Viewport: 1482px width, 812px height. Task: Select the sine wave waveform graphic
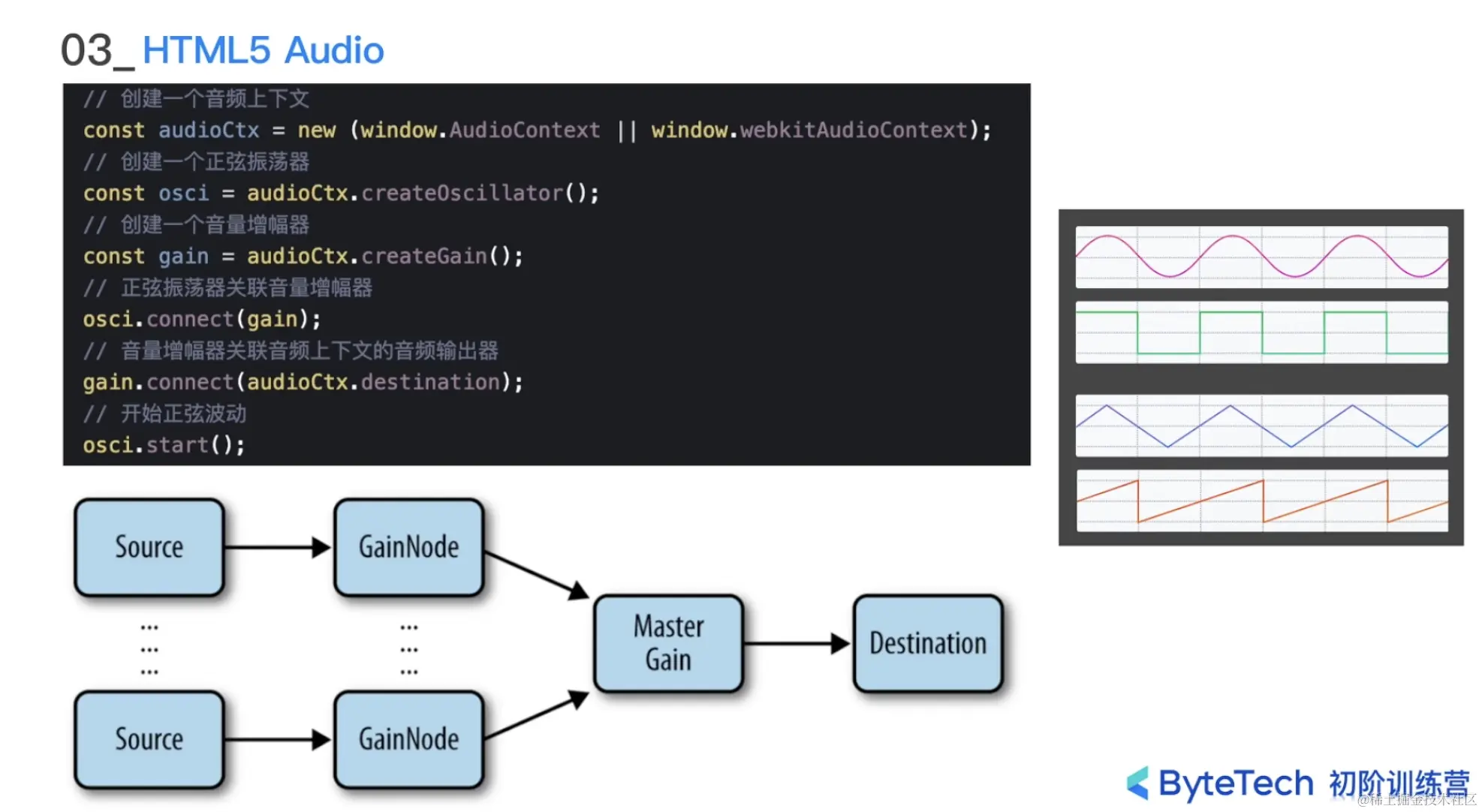click(1261, 257)
